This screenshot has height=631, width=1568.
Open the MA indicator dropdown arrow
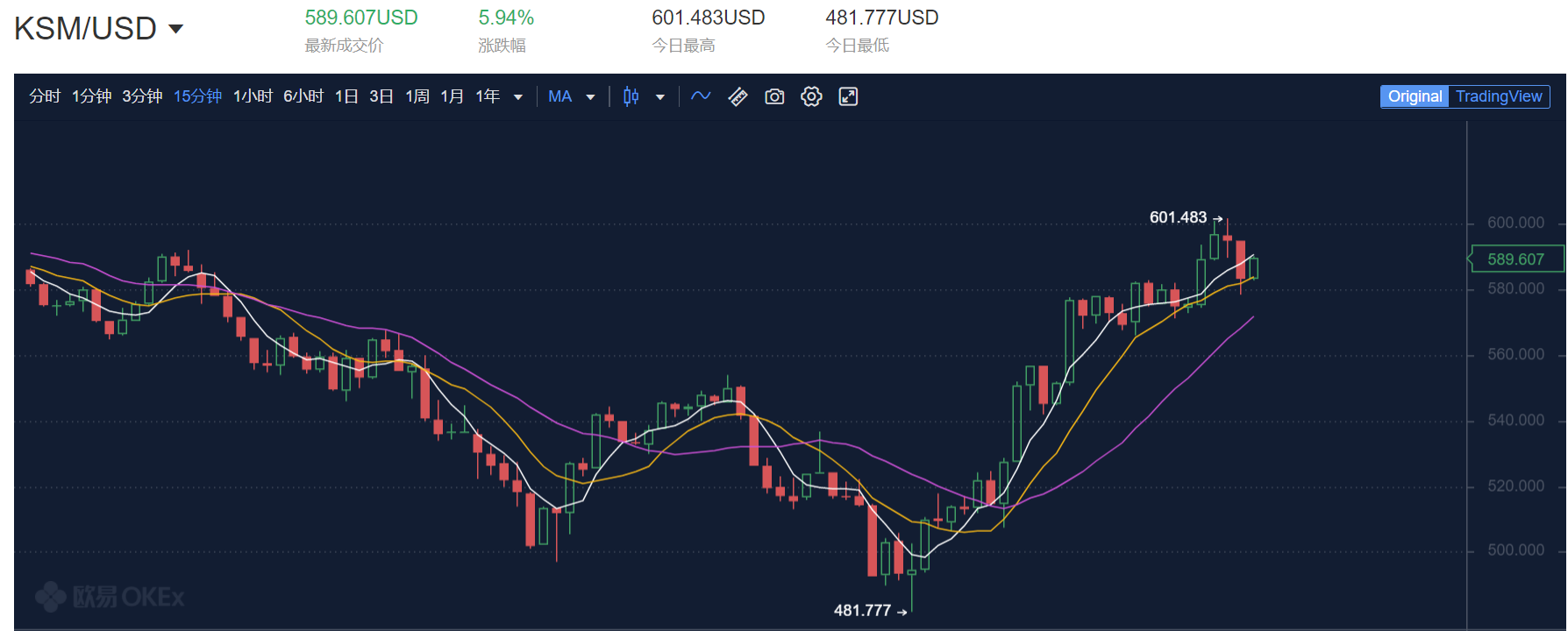pos(590,97)
